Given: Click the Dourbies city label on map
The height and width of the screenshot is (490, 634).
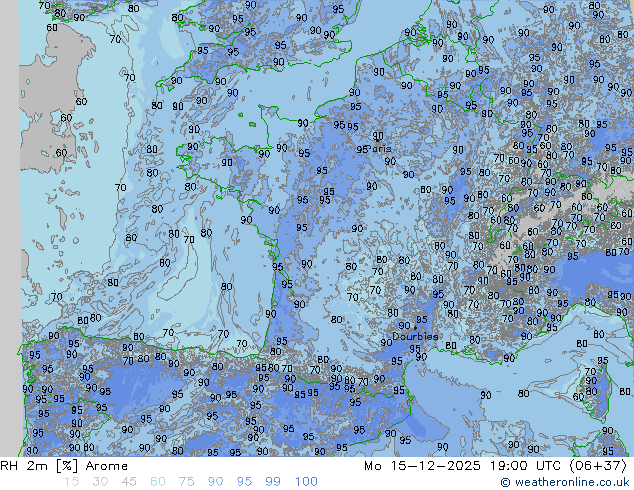Looking at the screenshot, I should (x=415, y=336).
